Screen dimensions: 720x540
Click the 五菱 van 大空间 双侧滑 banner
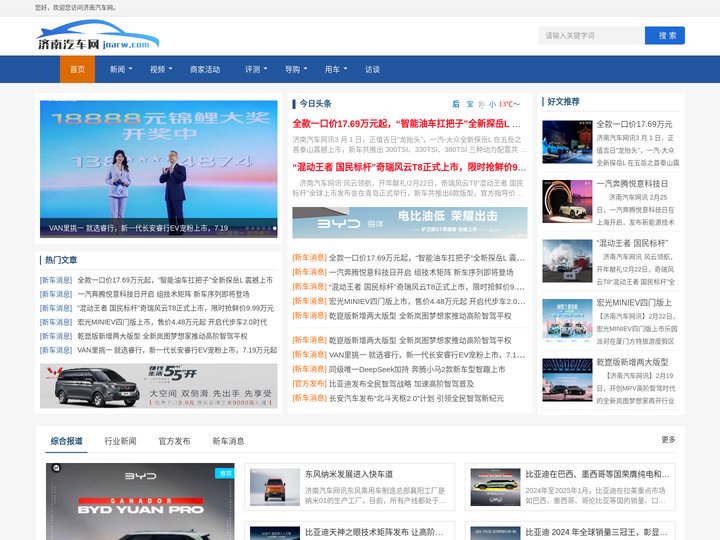[x=158, y=386]
